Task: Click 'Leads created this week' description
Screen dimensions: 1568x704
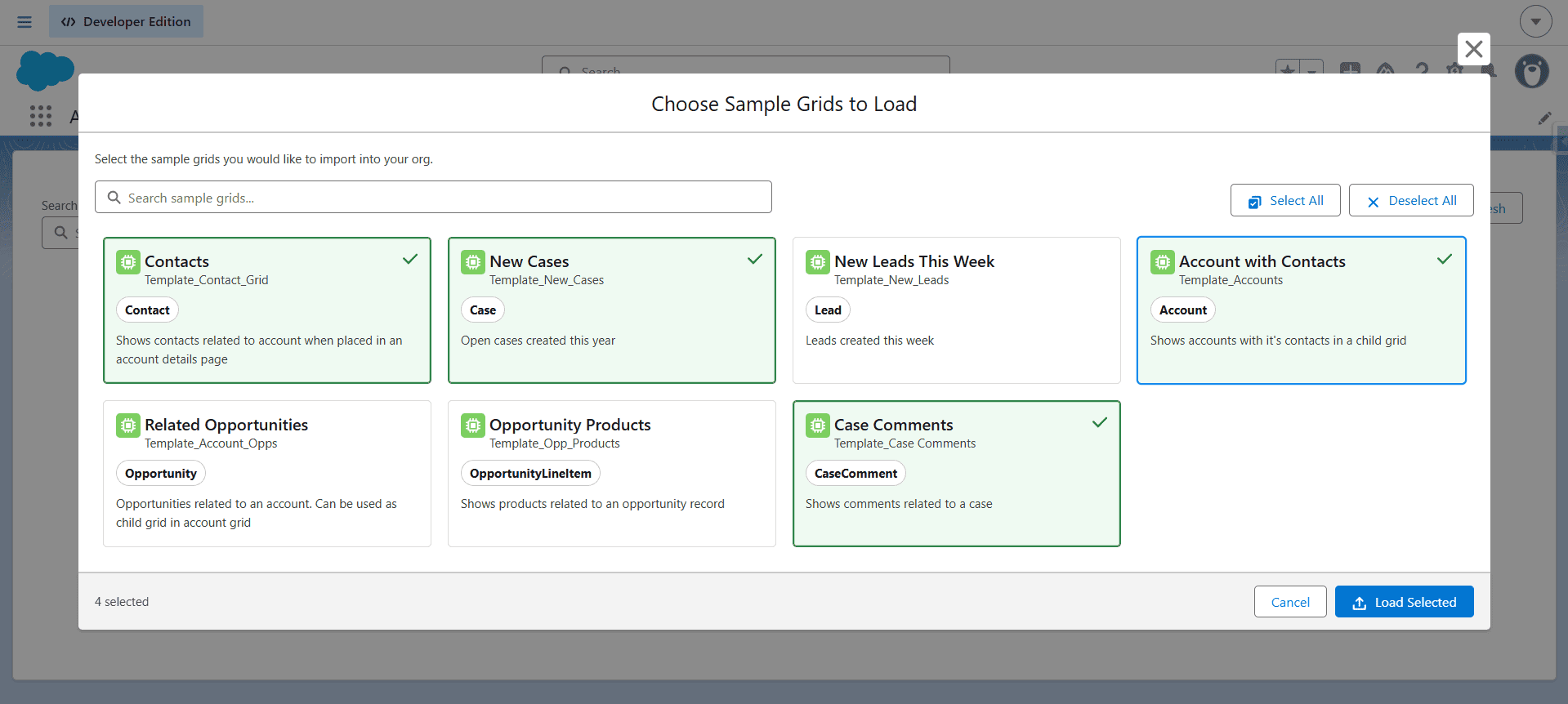Action: [869, 341]
